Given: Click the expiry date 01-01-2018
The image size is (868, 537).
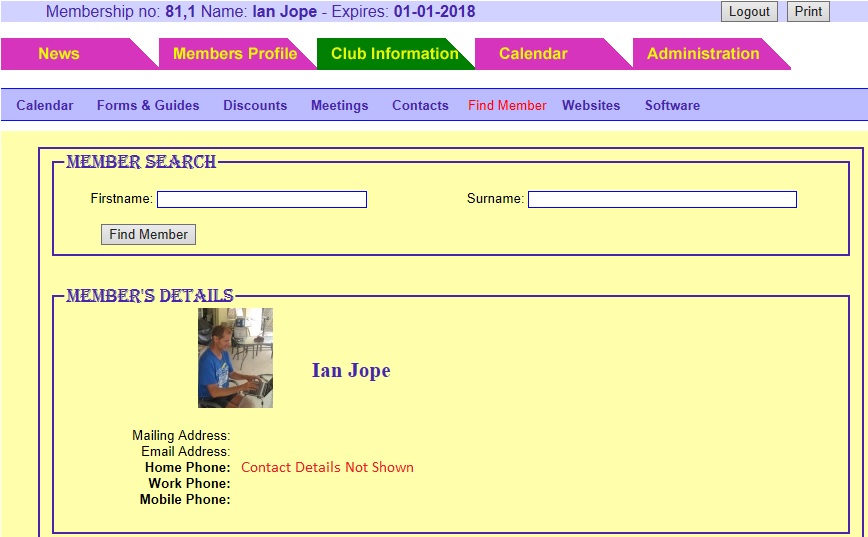Looking at the screenshot, I should [435, 12].
